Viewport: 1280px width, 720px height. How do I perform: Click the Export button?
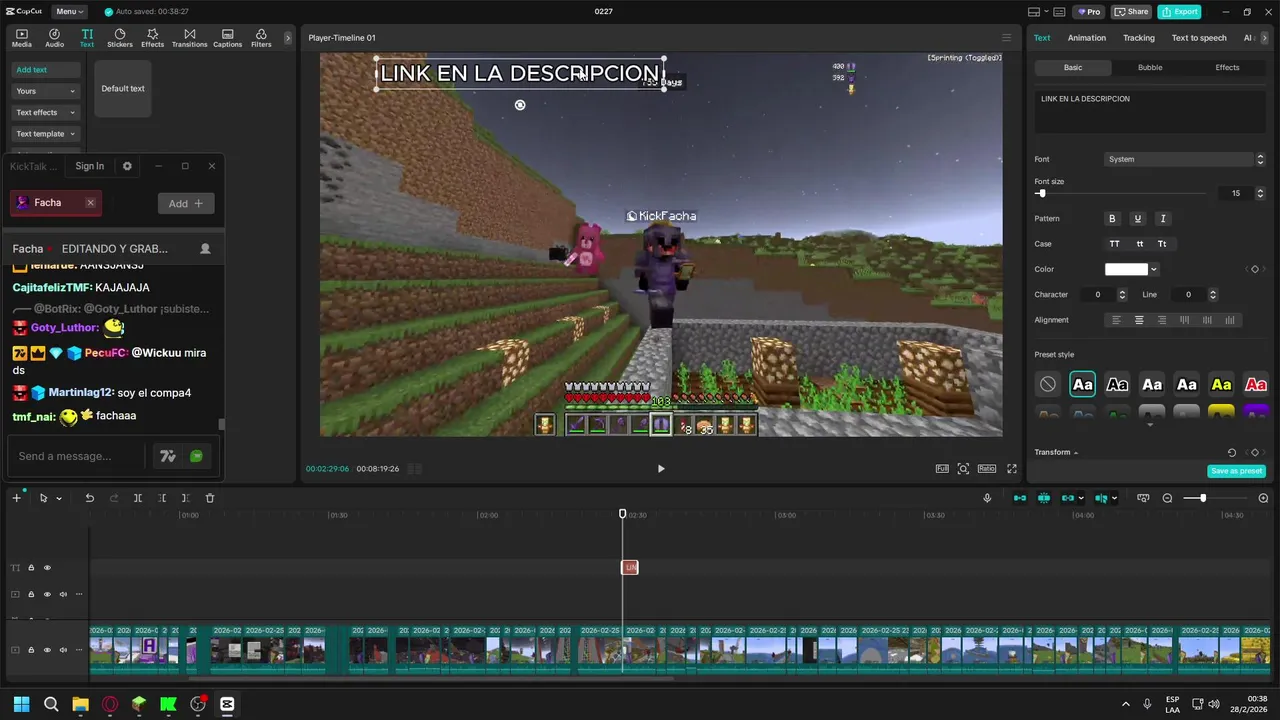[x=1179, y=12]
